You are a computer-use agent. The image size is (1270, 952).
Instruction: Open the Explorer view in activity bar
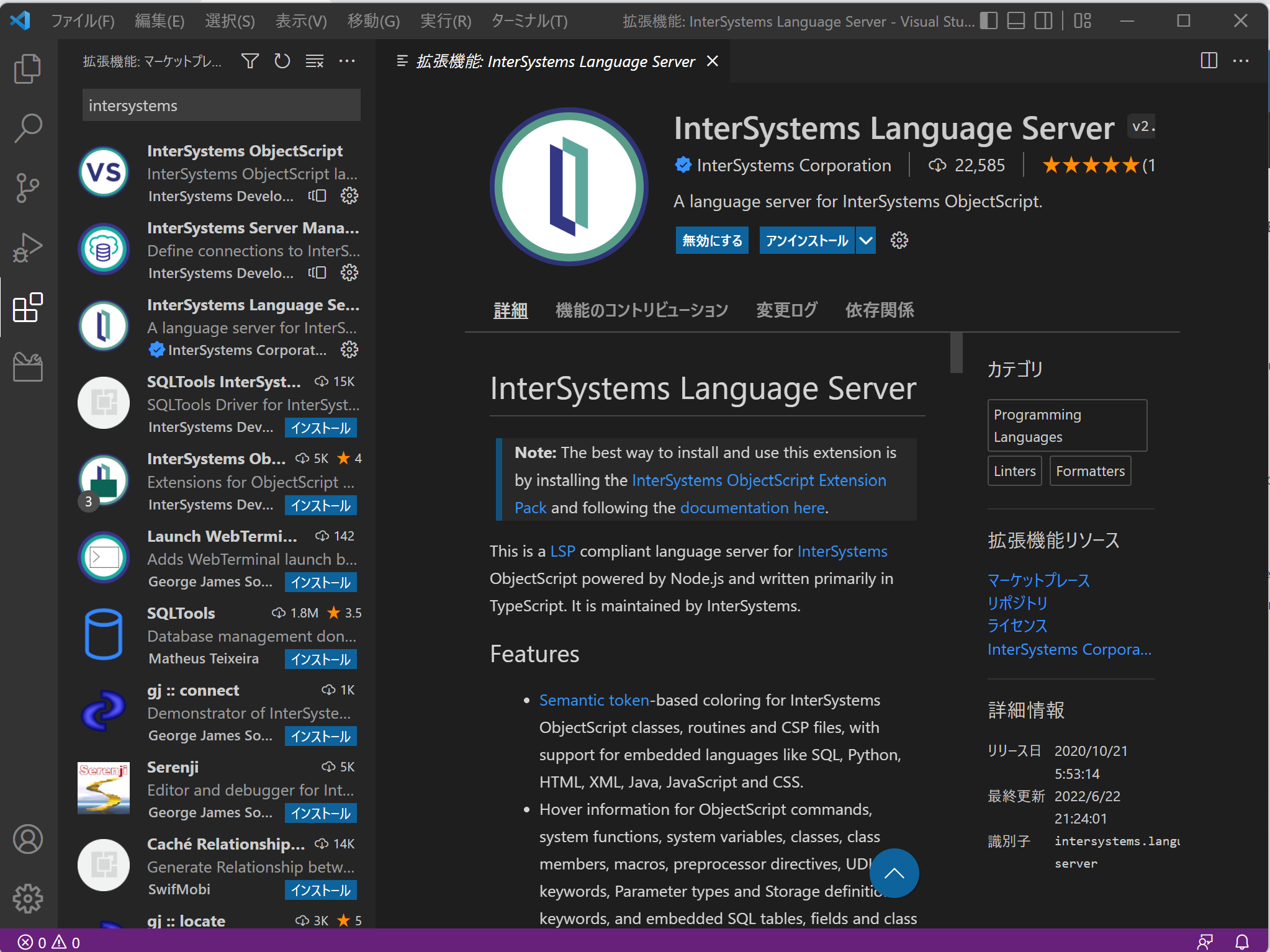(x=27, y=68)
